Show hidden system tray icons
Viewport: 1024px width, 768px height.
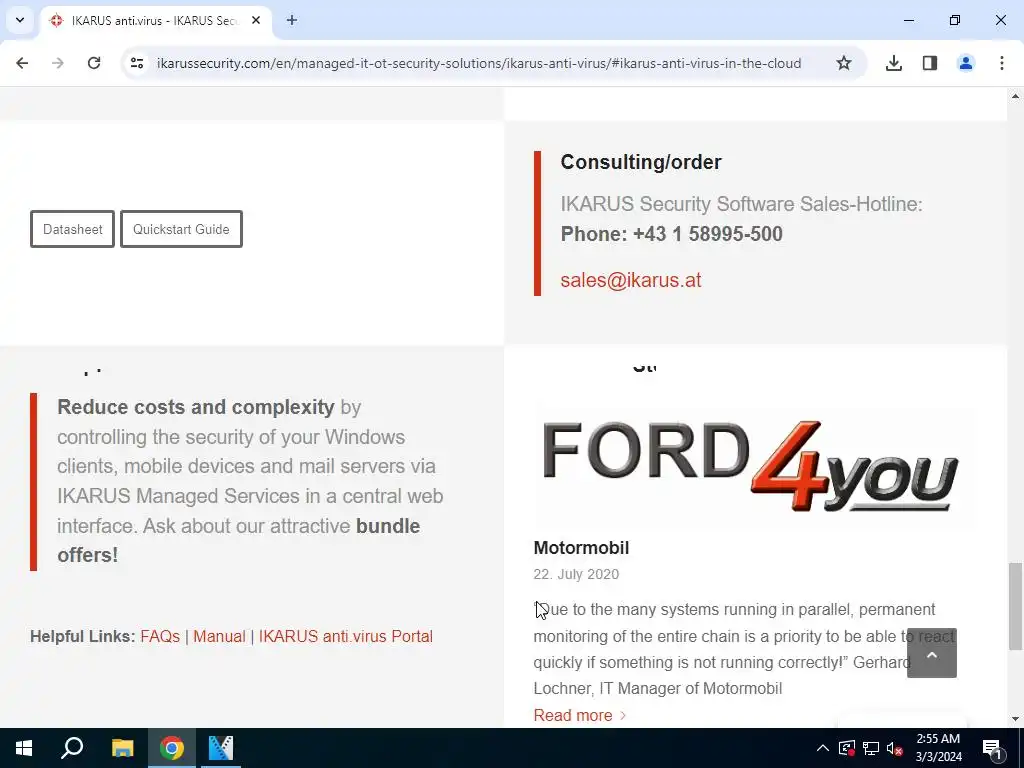[x=823, y=748]
